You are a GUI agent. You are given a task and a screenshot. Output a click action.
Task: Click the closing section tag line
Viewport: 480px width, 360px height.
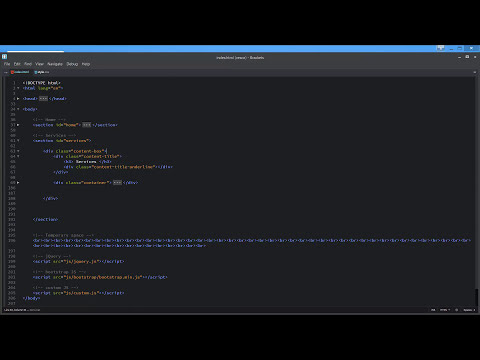coord(45,219)
